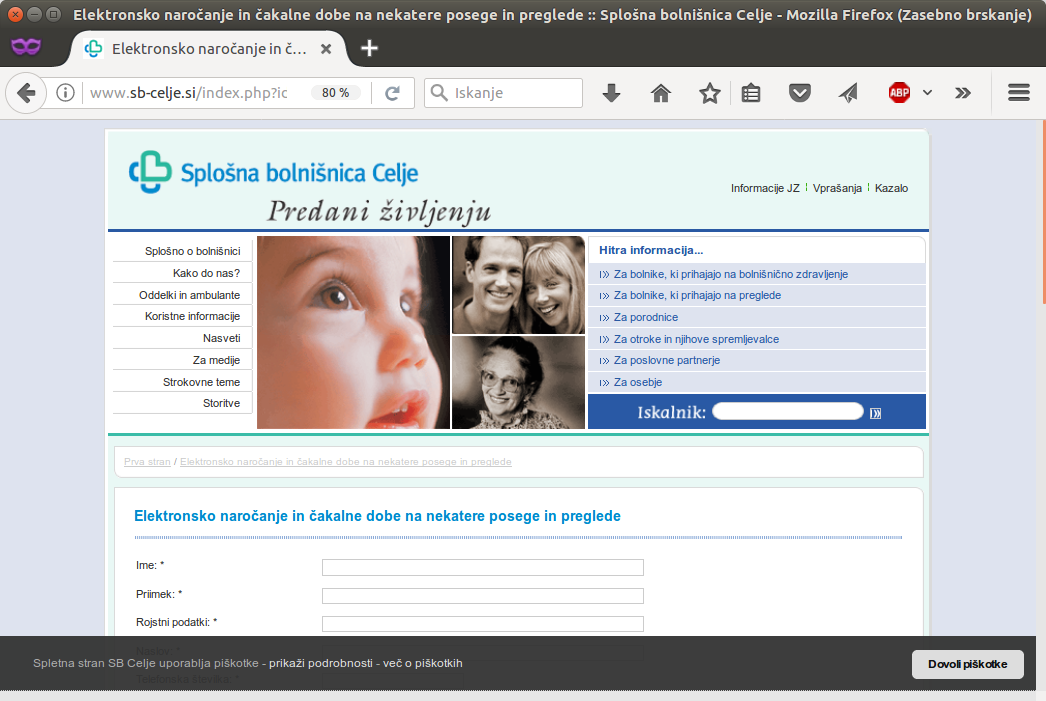Select the Elektronsko naročanje browser tab
The width and height of the screenshot is (1046, 701).
tap(207, 49)
